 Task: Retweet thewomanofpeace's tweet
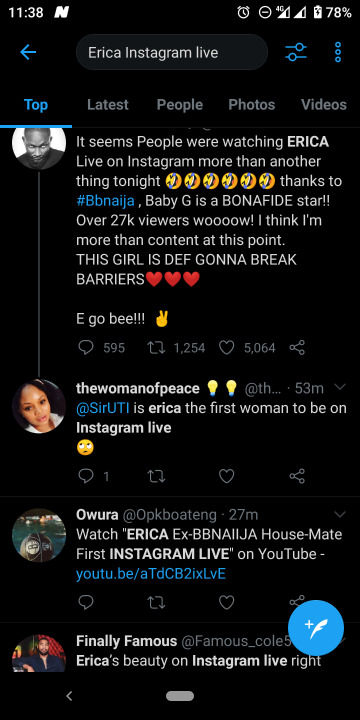(156, 476)
